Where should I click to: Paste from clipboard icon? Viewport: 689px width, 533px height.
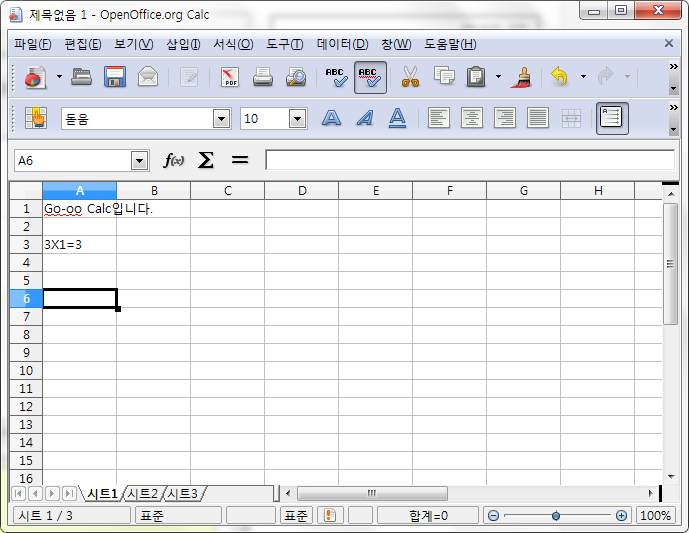coord(476,77)
